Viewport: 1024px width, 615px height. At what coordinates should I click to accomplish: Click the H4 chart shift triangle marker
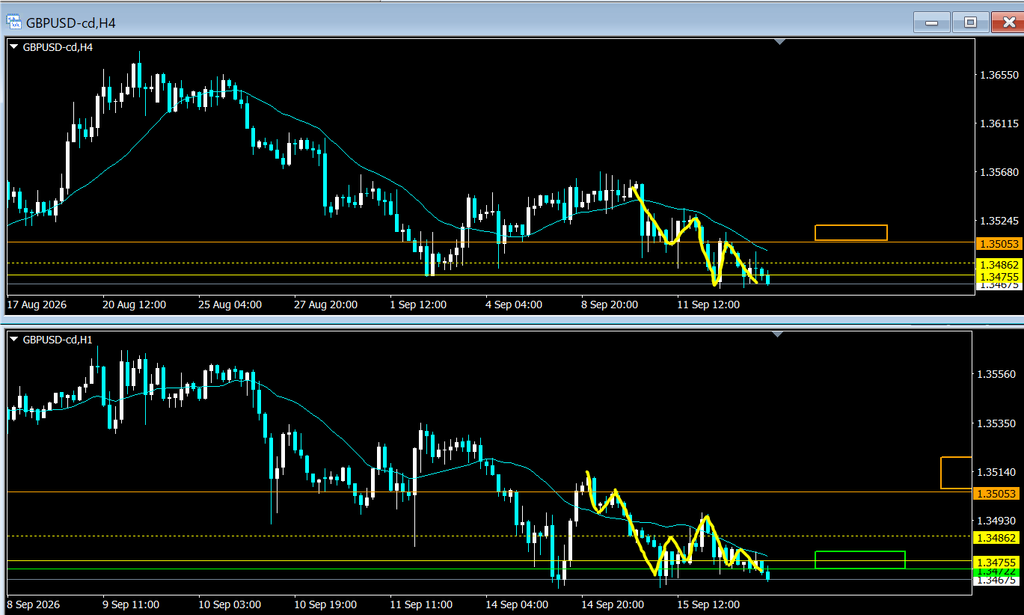click(779, 42)
